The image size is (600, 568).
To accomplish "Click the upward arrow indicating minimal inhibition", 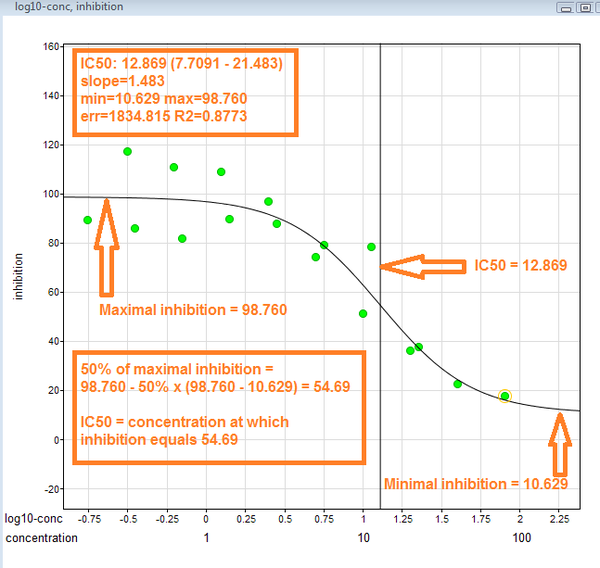I will pyautogui.click(x=560, y=444).
